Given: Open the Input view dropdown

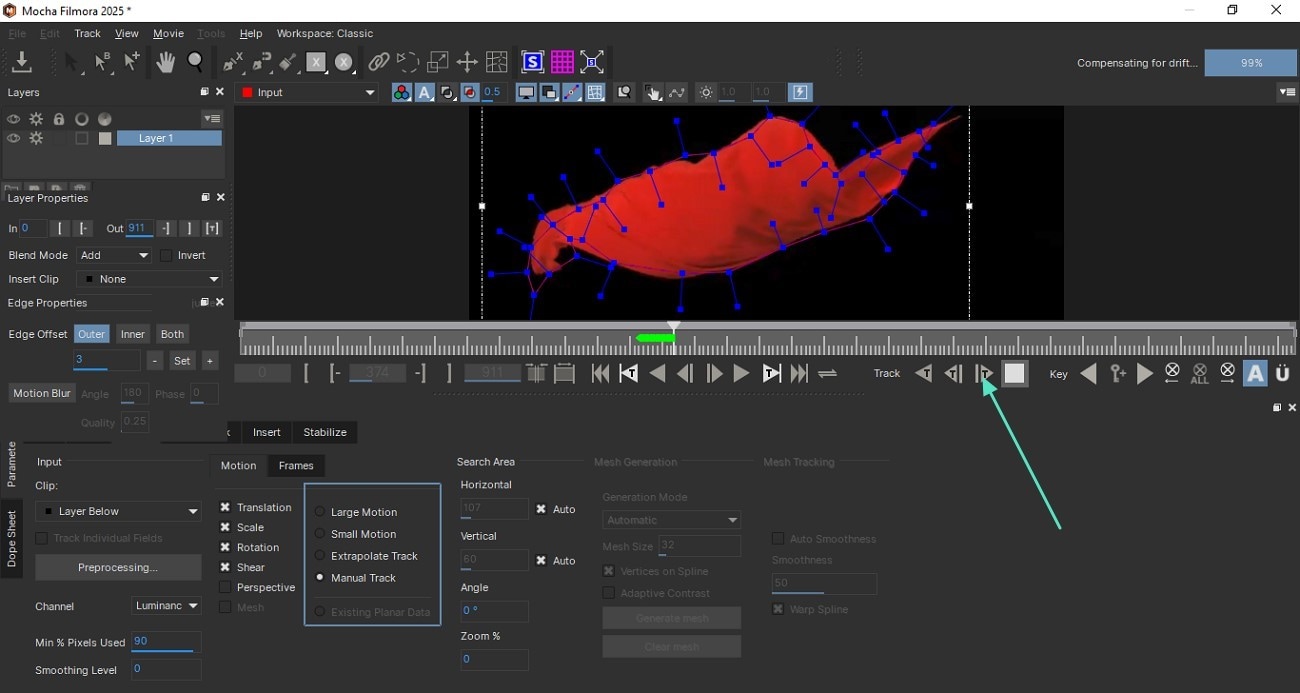Looking at the screenshot, I should (x=308, y=92).
